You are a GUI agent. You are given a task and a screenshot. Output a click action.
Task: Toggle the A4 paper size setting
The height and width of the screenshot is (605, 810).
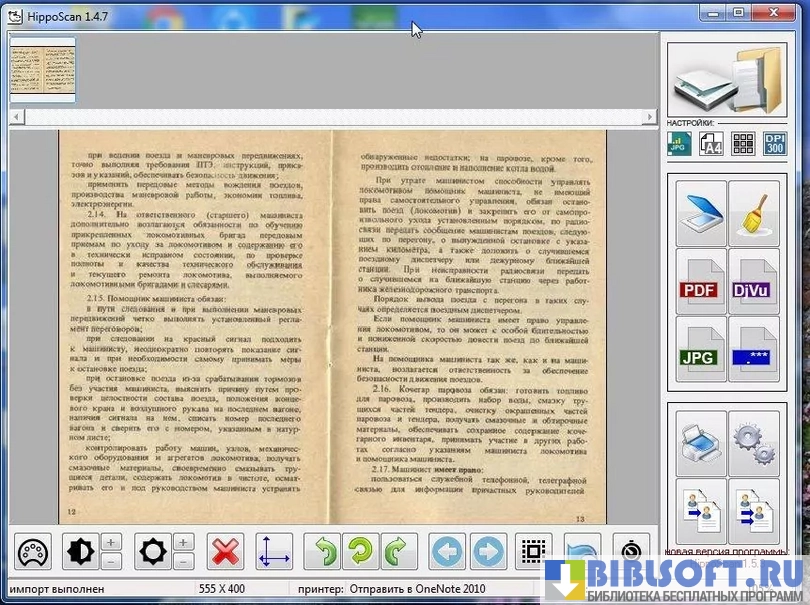coord(711,144)
